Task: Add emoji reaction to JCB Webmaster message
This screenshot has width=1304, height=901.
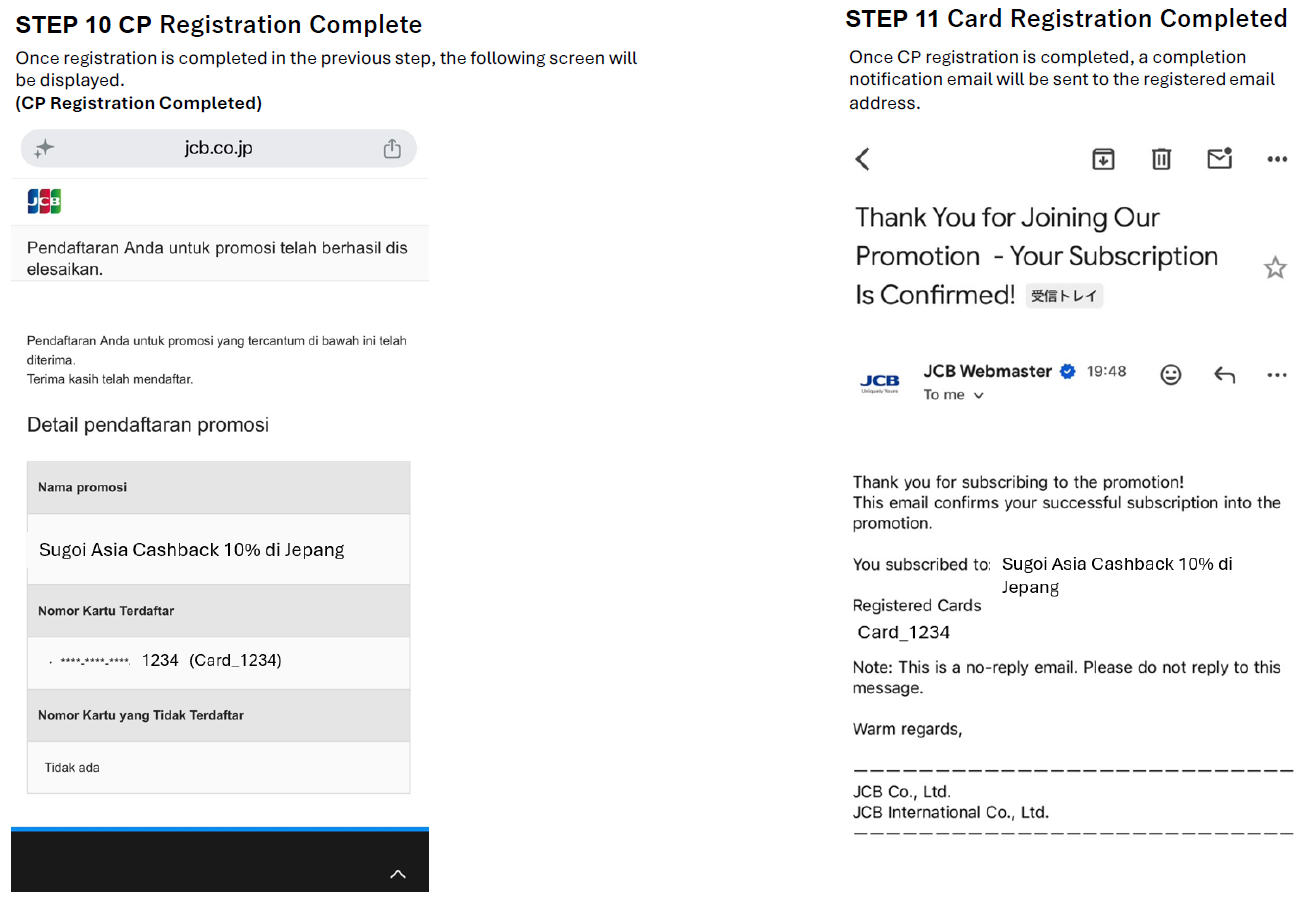Action: [1170, 374]
